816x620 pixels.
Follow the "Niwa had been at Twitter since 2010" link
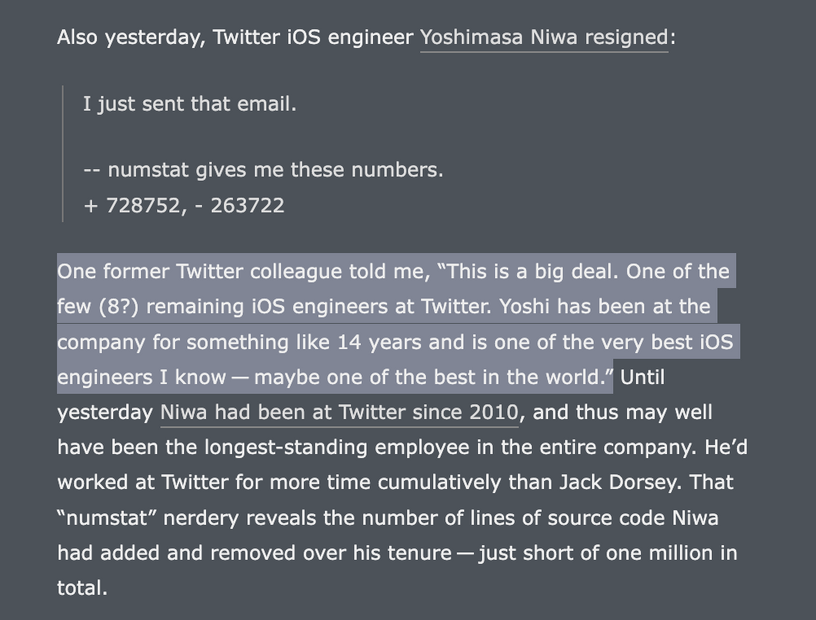click(x=339, y=412)
